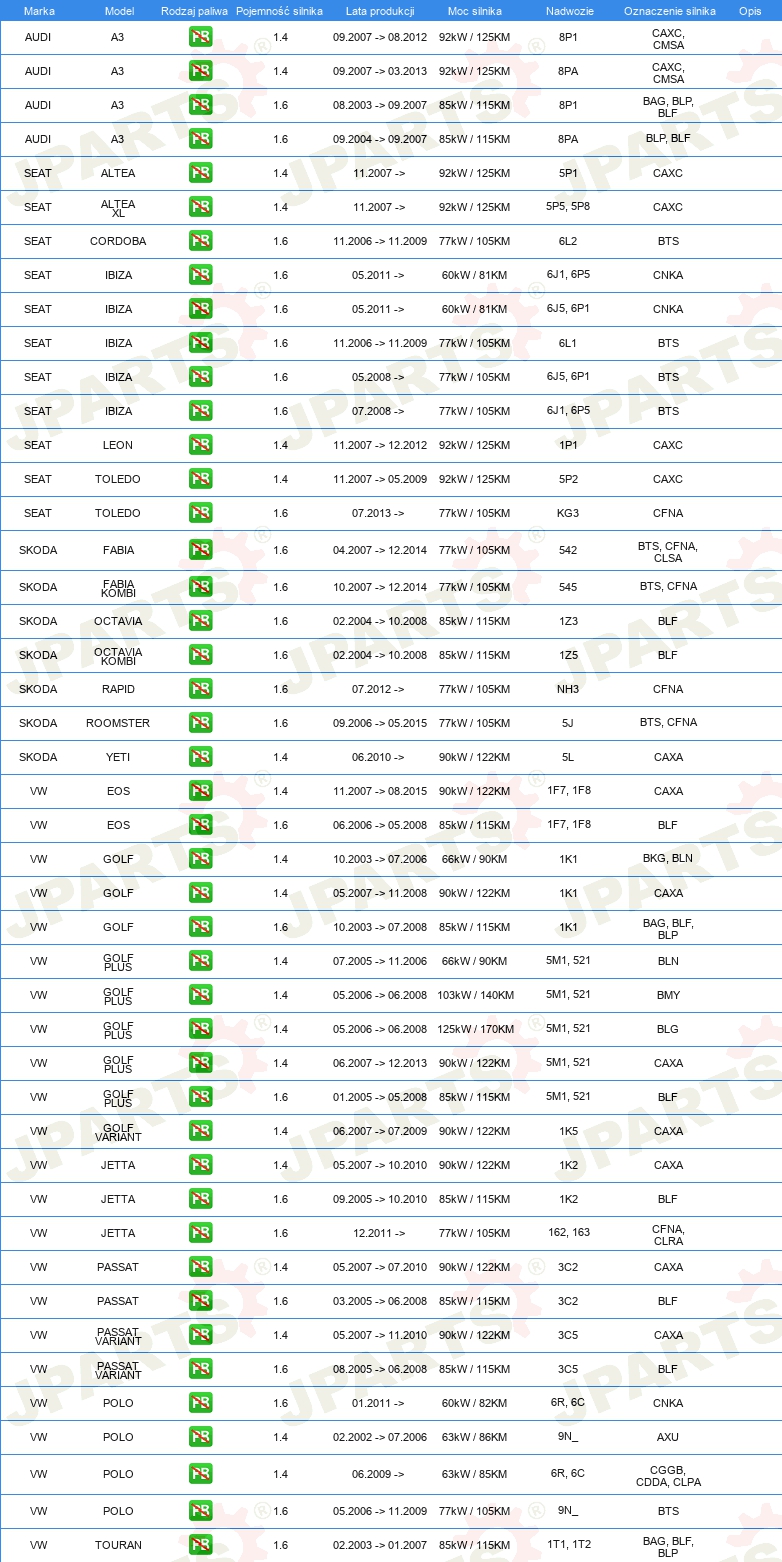The height and width of the screenshot is (1562, 782).
Task: Click body code 1K5
Action: pyautogui.click(x=568, y=1131)
